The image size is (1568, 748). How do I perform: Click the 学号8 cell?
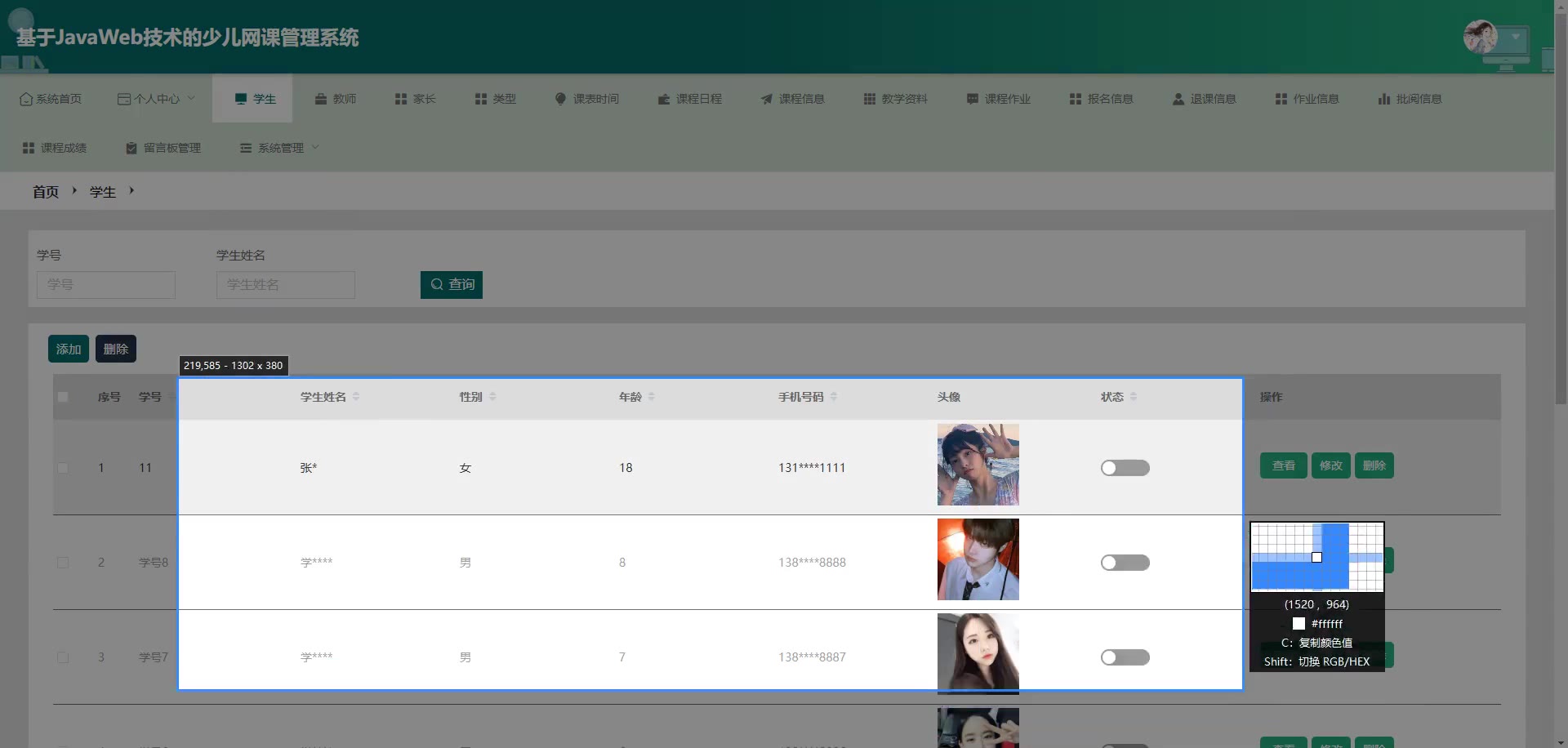154,563
